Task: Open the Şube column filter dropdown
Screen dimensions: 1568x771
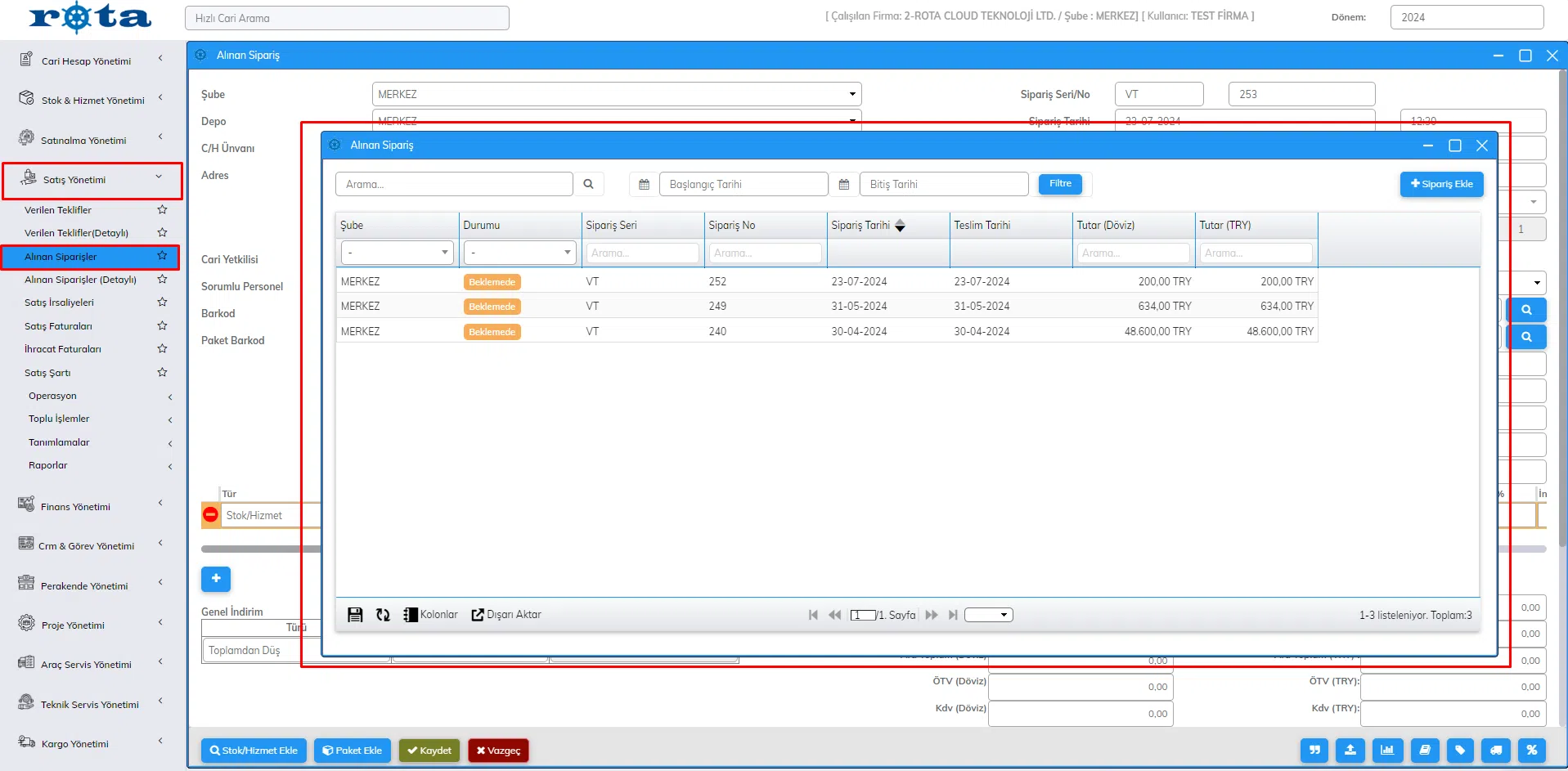Action: tap(397, 253)
